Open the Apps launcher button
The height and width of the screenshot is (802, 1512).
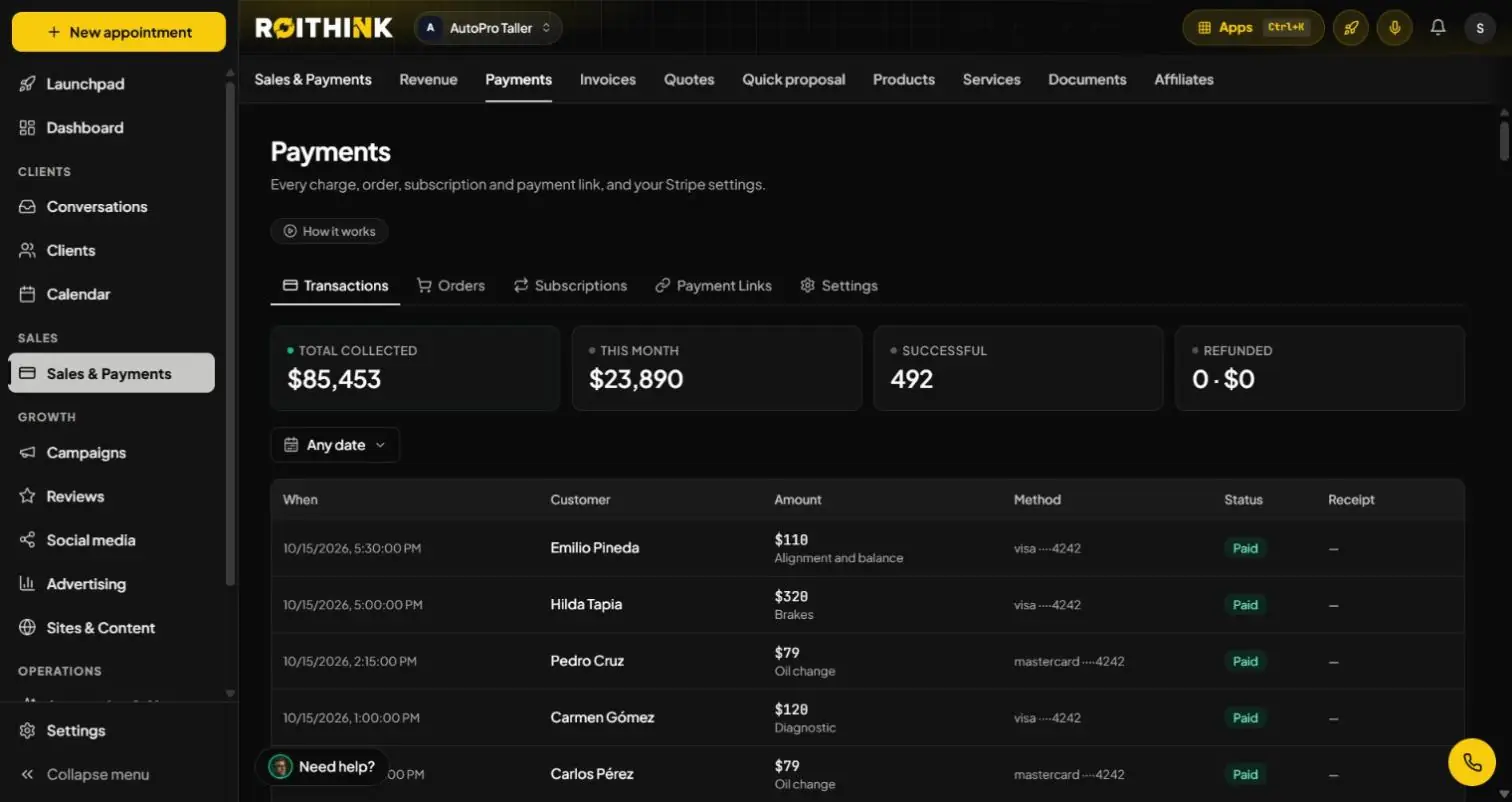[x=1253, y=28]
